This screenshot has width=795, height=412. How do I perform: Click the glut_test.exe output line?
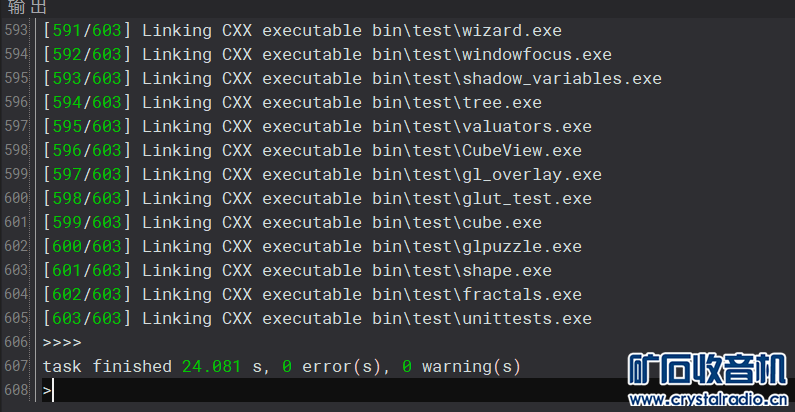click(316, 199)
